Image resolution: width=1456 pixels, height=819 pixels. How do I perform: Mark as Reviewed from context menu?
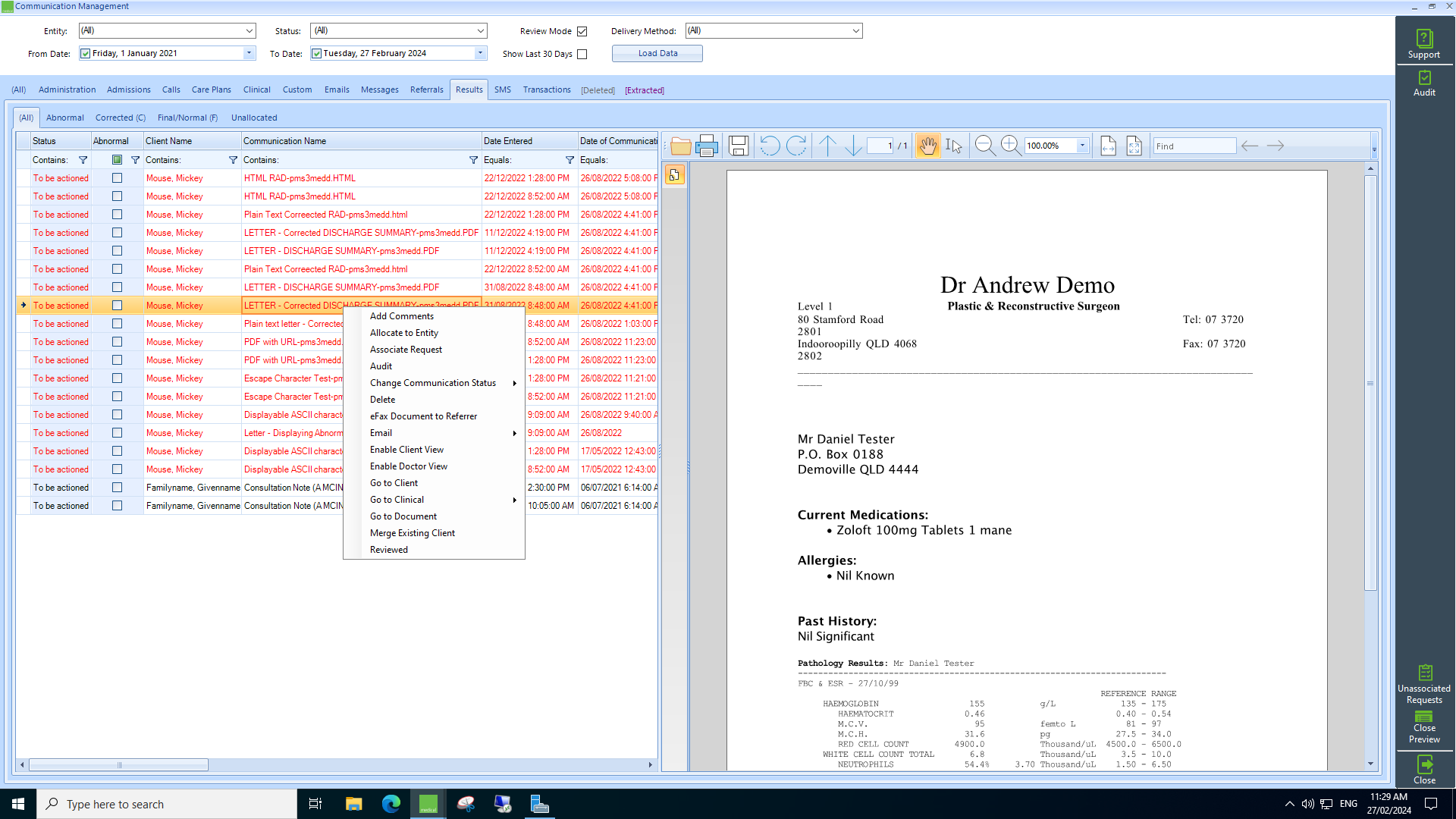tap(434, 550)
